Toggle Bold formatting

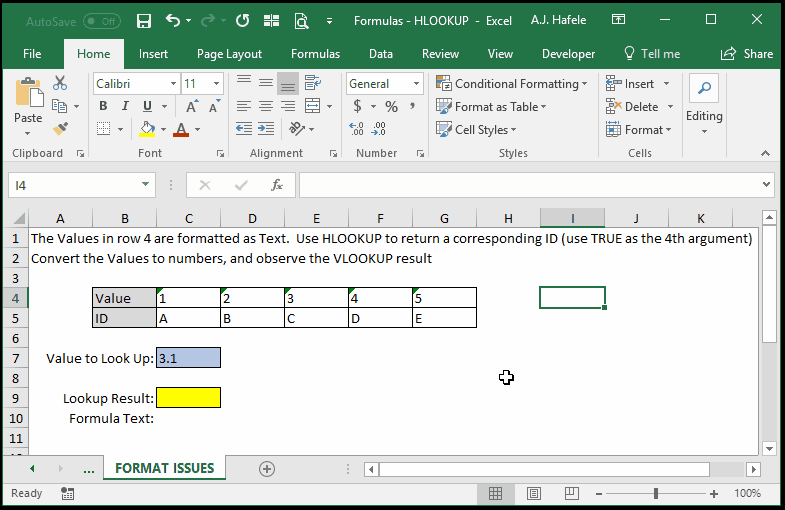click(103, 106)
